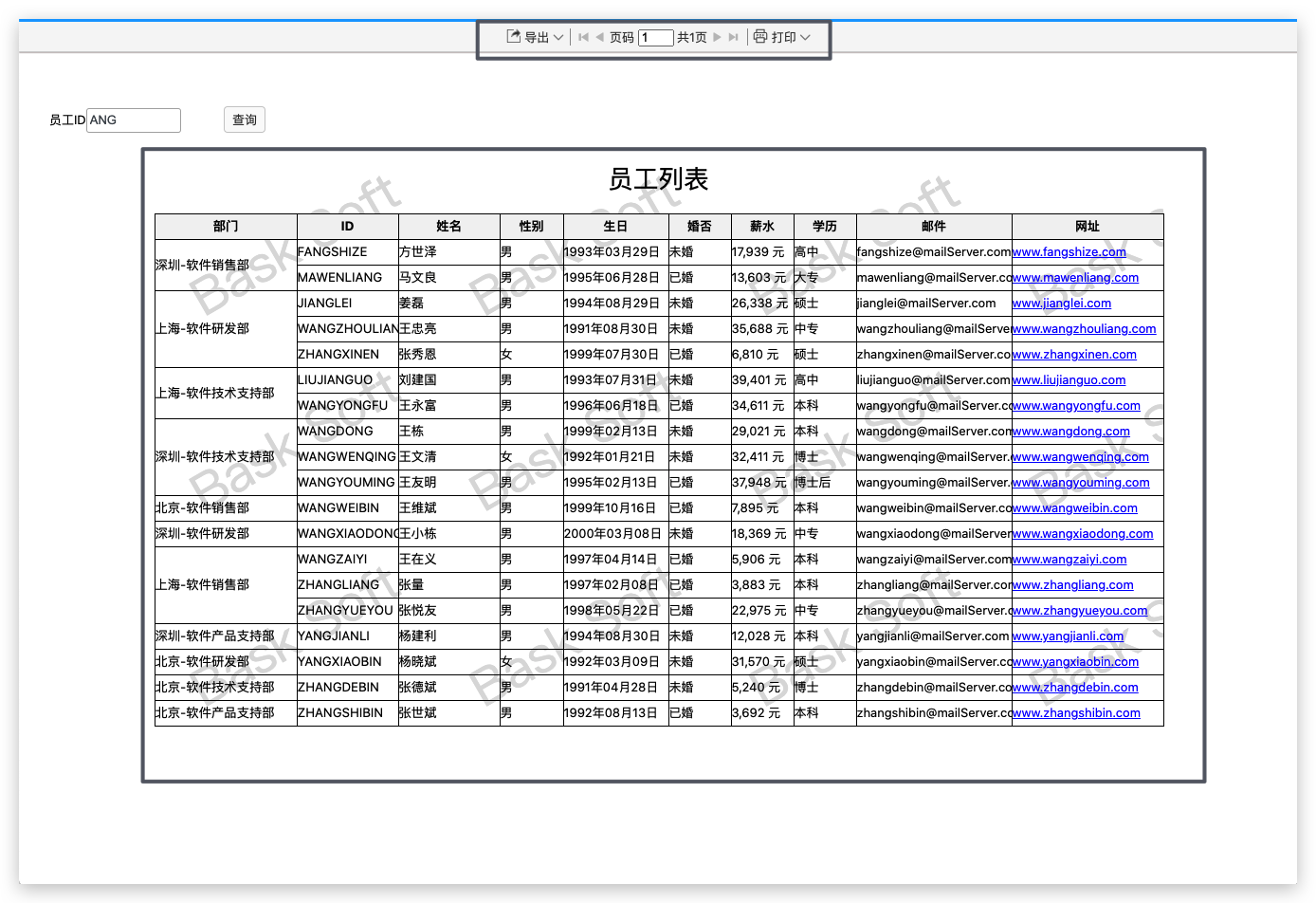Click the 查询 query button

245,120
